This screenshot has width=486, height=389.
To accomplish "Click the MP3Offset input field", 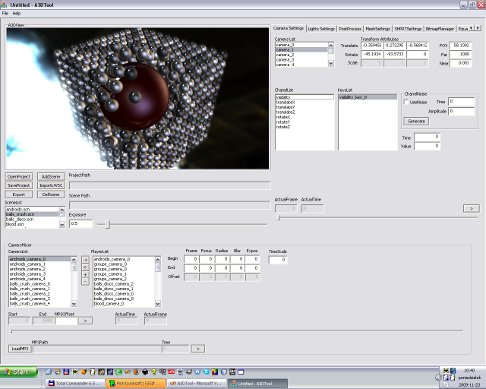I will coord(66,321).
